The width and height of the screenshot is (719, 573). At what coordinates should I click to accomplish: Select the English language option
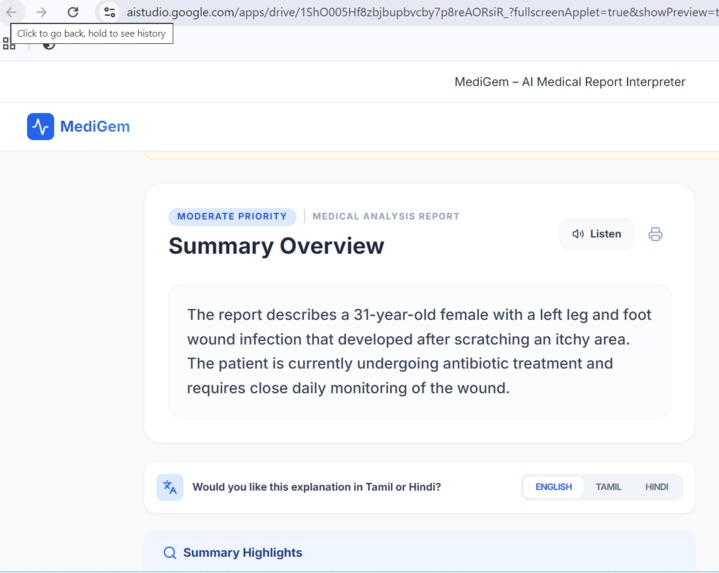tap(553, 487)
